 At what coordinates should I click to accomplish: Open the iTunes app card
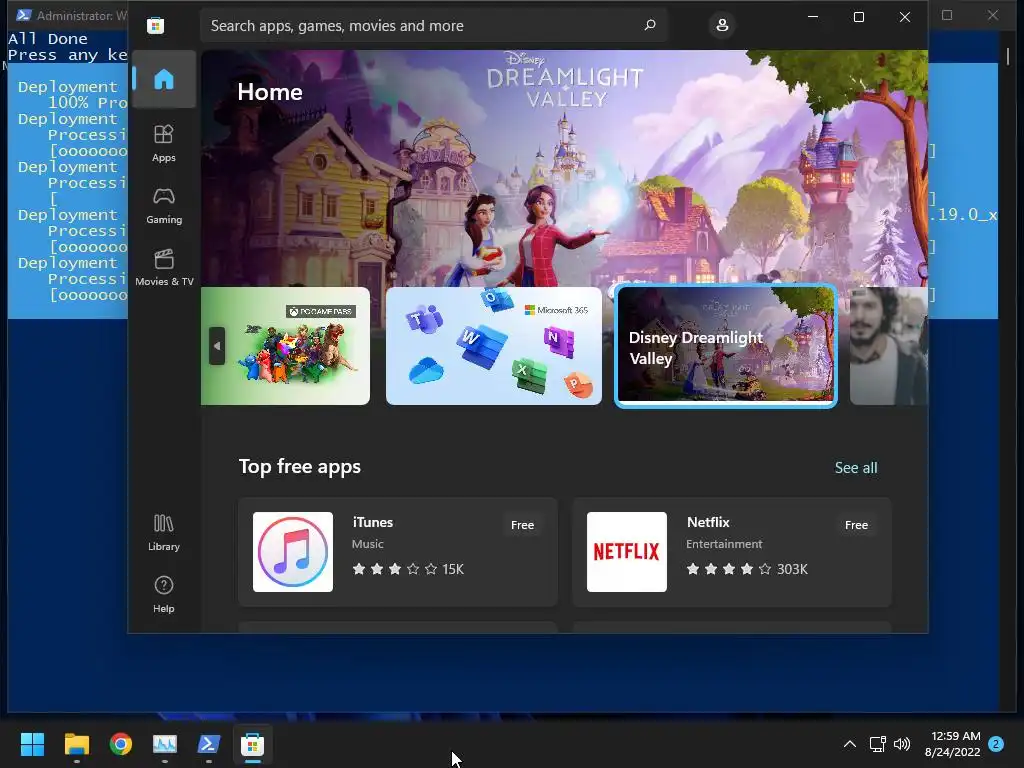pos(398,552)
